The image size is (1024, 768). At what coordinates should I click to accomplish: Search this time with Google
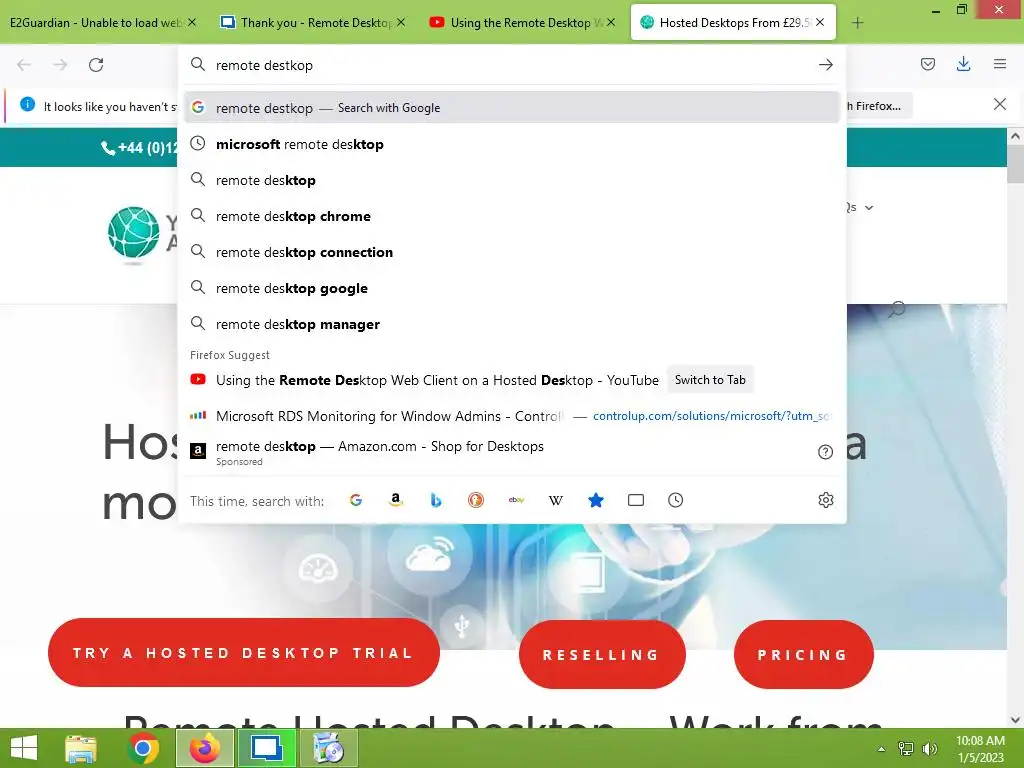point(356,500)
